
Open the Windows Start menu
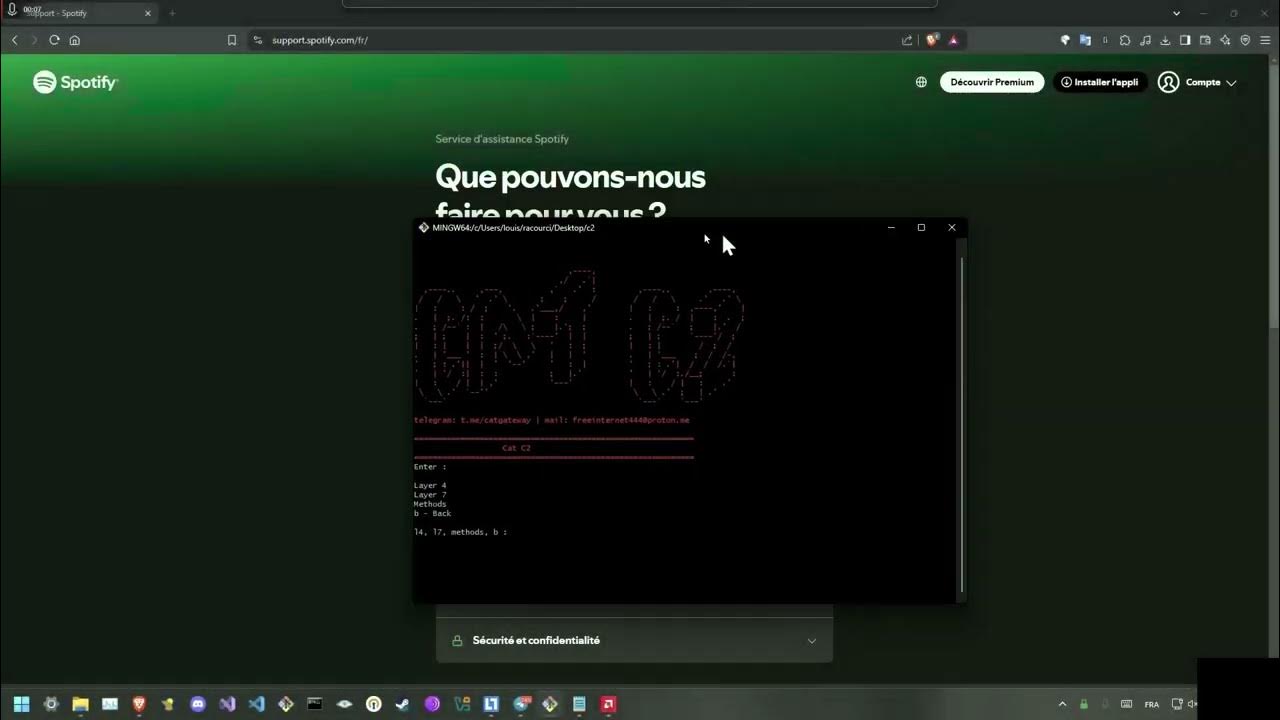pyautogui.click(x=21, y=704)
